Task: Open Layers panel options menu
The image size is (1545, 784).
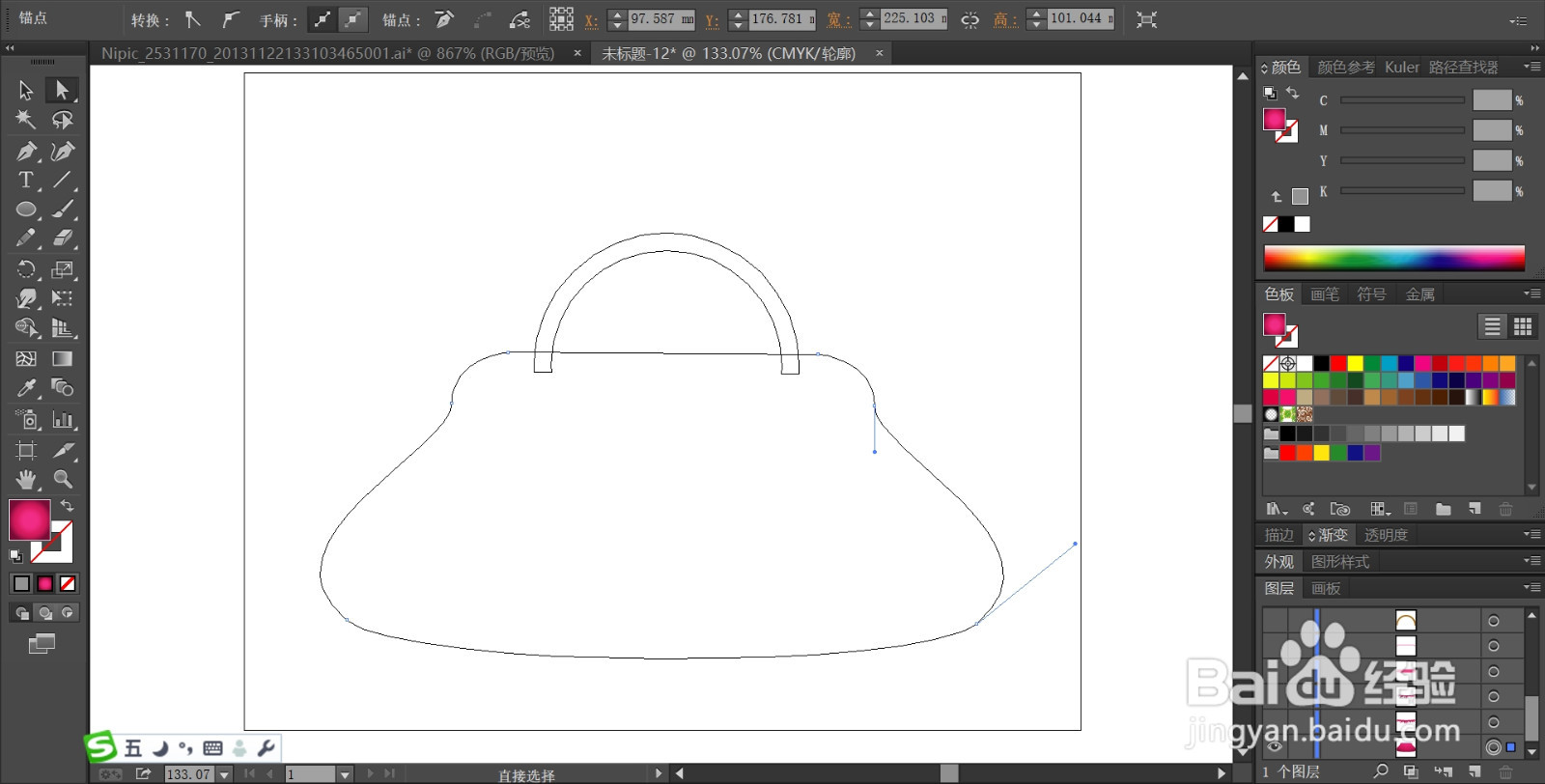Action: click(x=1531, y=587)
